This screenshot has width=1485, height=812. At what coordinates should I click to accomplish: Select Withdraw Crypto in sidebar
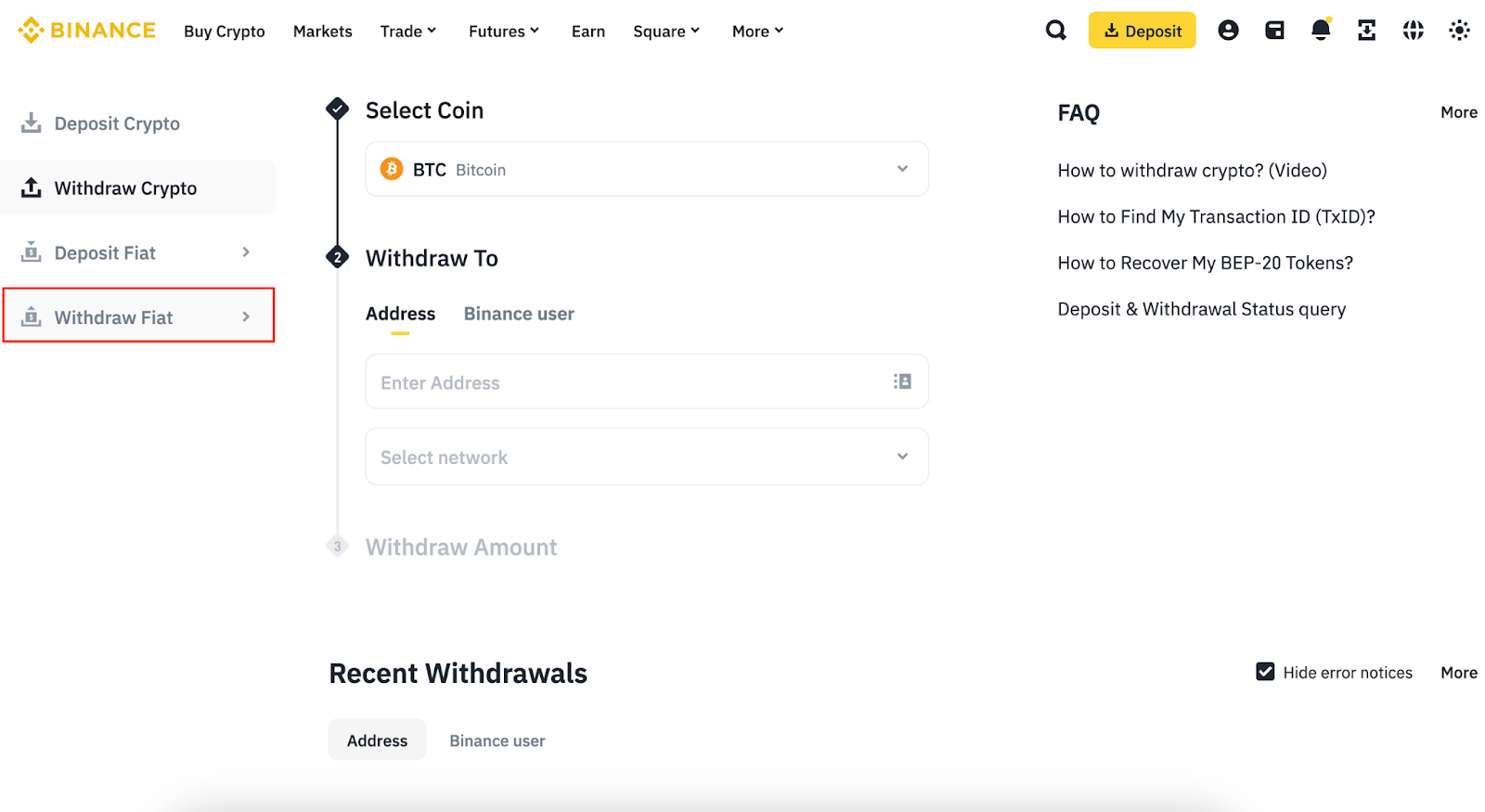(125, 188)
